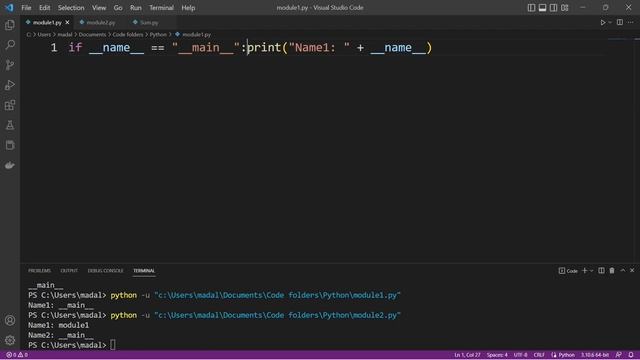
Task: Click the feedback icon in status bar
Action: (619, 355)
